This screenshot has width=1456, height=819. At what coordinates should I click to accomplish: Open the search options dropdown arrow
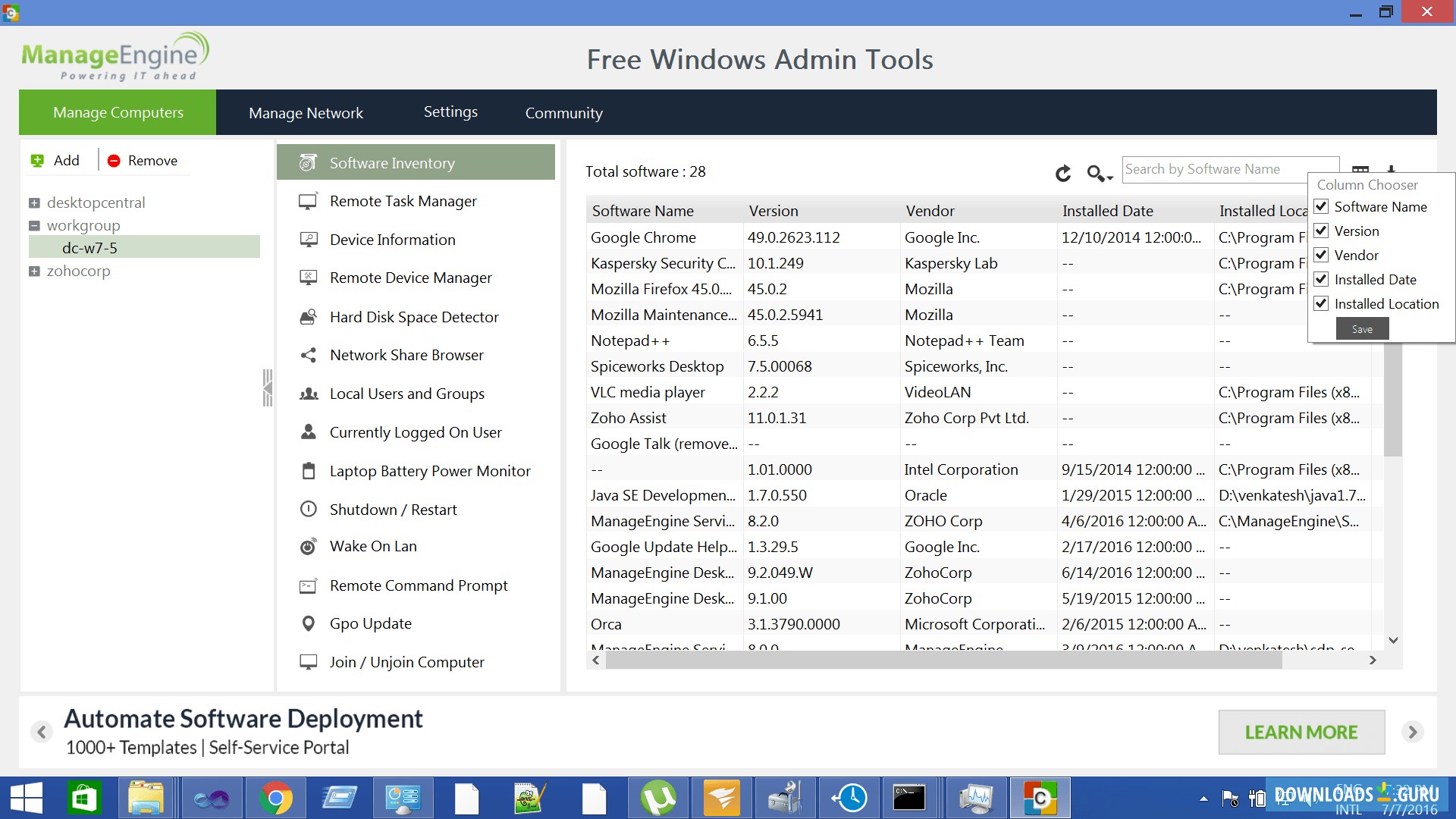[x=1109, y=176]
